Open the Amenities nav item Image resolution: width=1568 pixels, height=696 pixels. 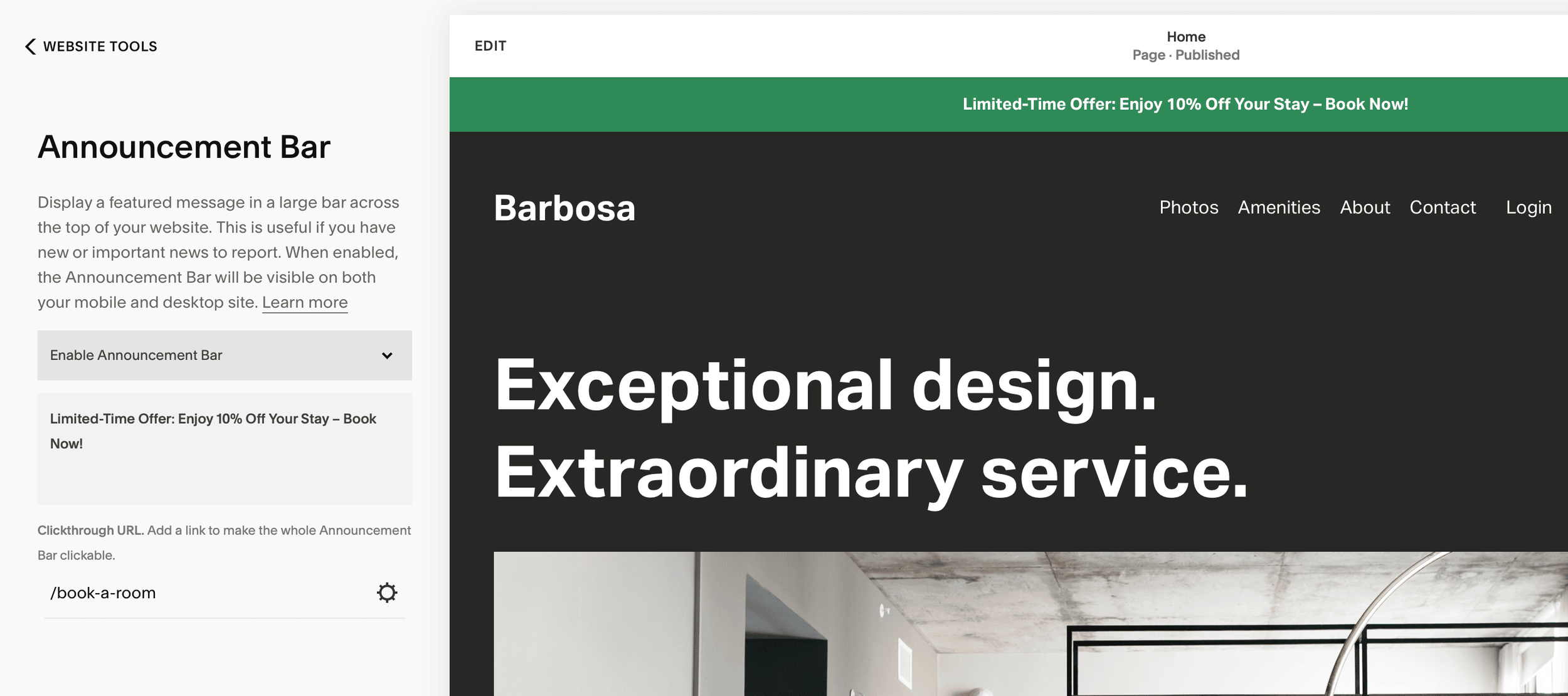[x=1279, y=208]
